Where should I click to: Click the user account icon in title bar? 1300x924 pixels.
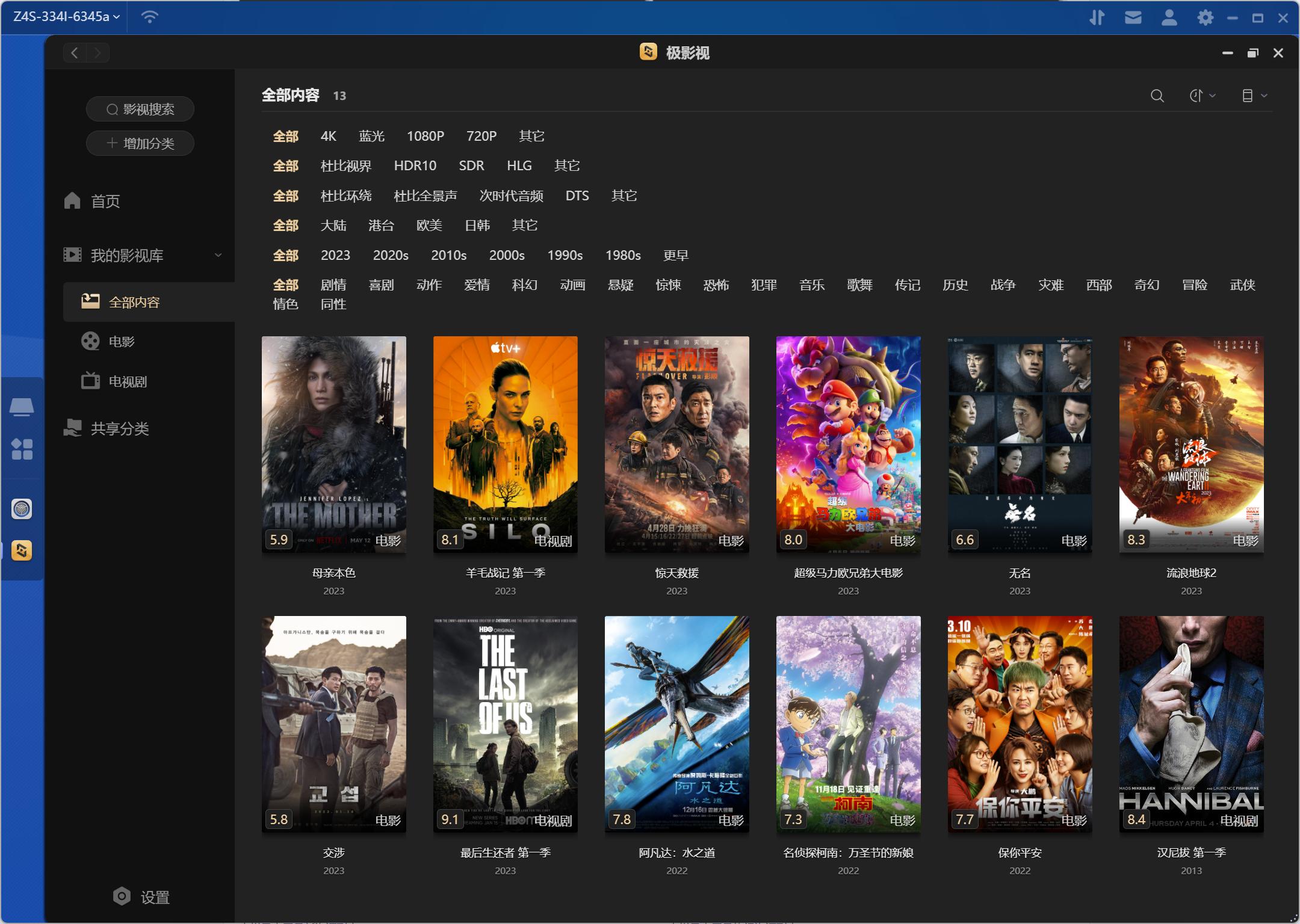(1168, 17)
